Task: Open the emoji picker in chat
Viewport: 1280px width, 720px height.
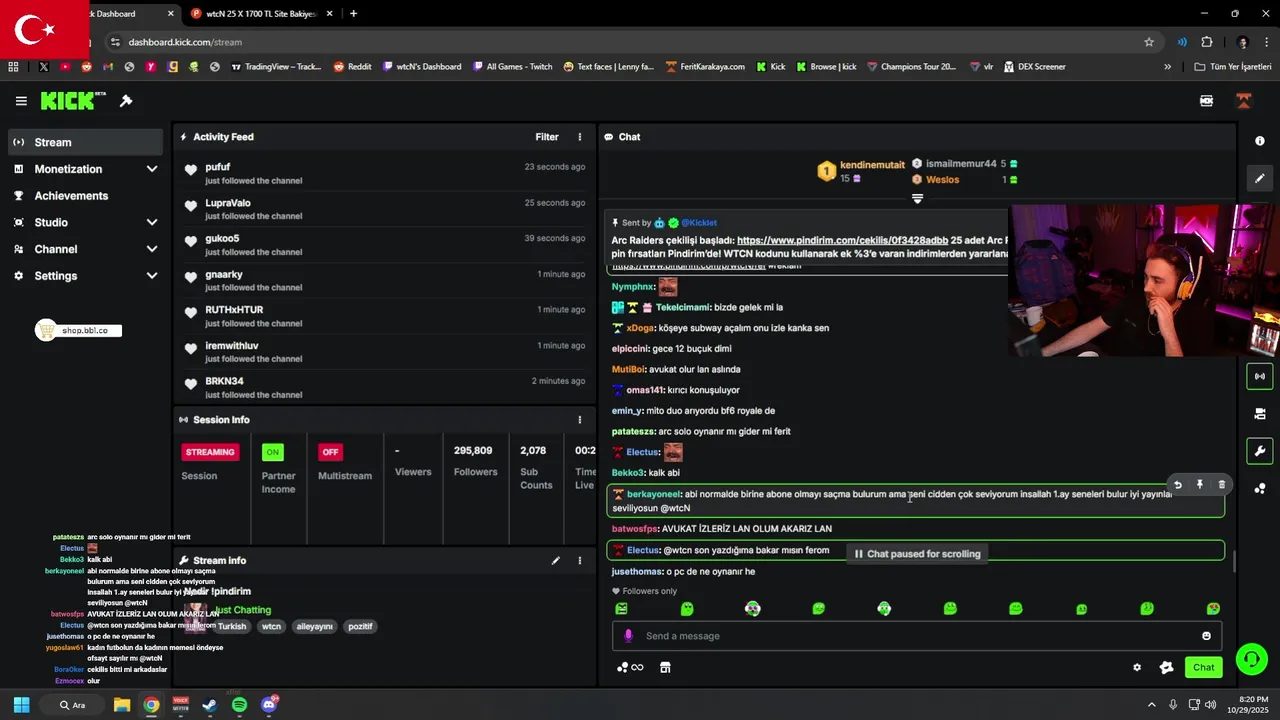Action: point(1206,636)
